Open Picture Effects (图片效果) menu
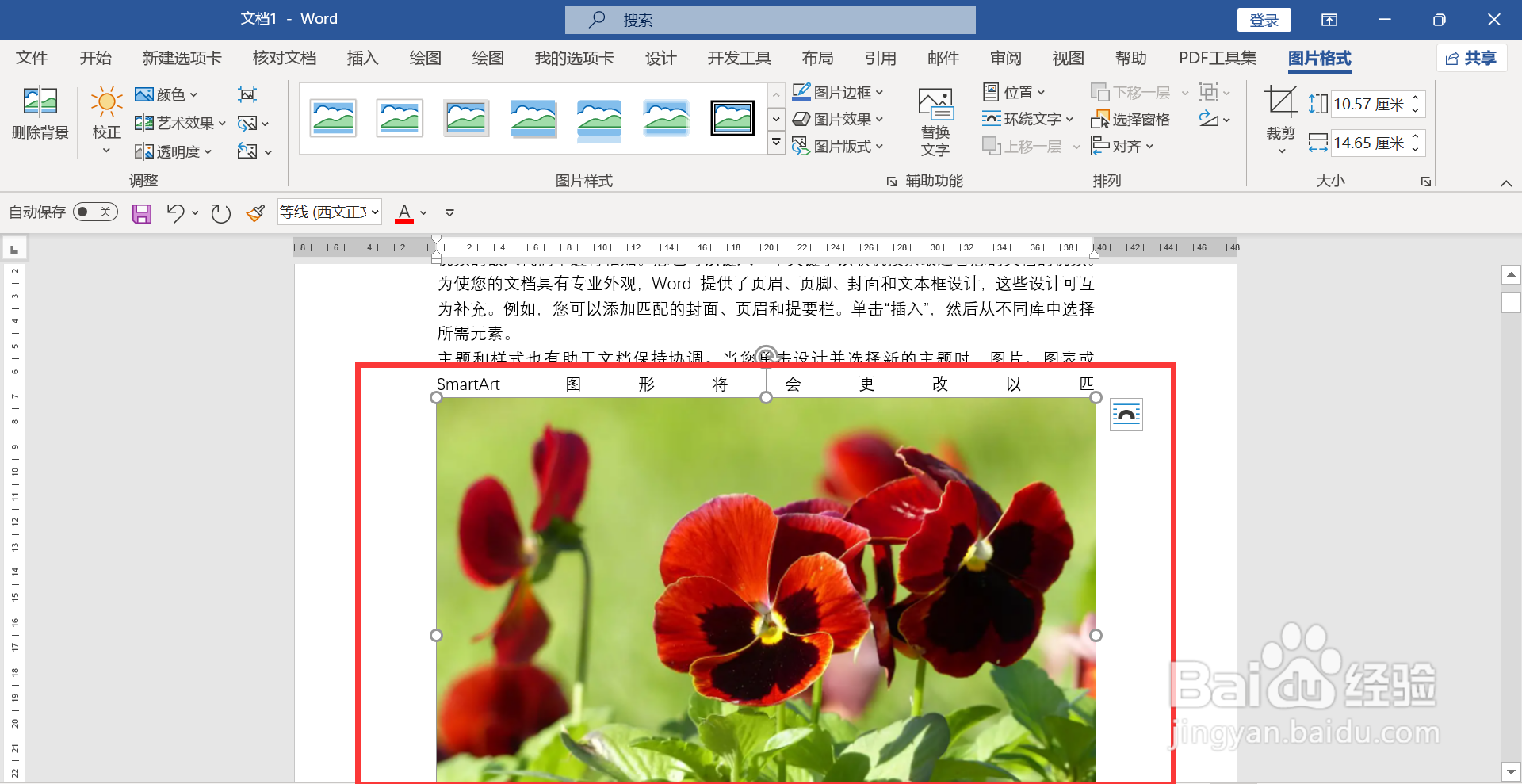 838,119
